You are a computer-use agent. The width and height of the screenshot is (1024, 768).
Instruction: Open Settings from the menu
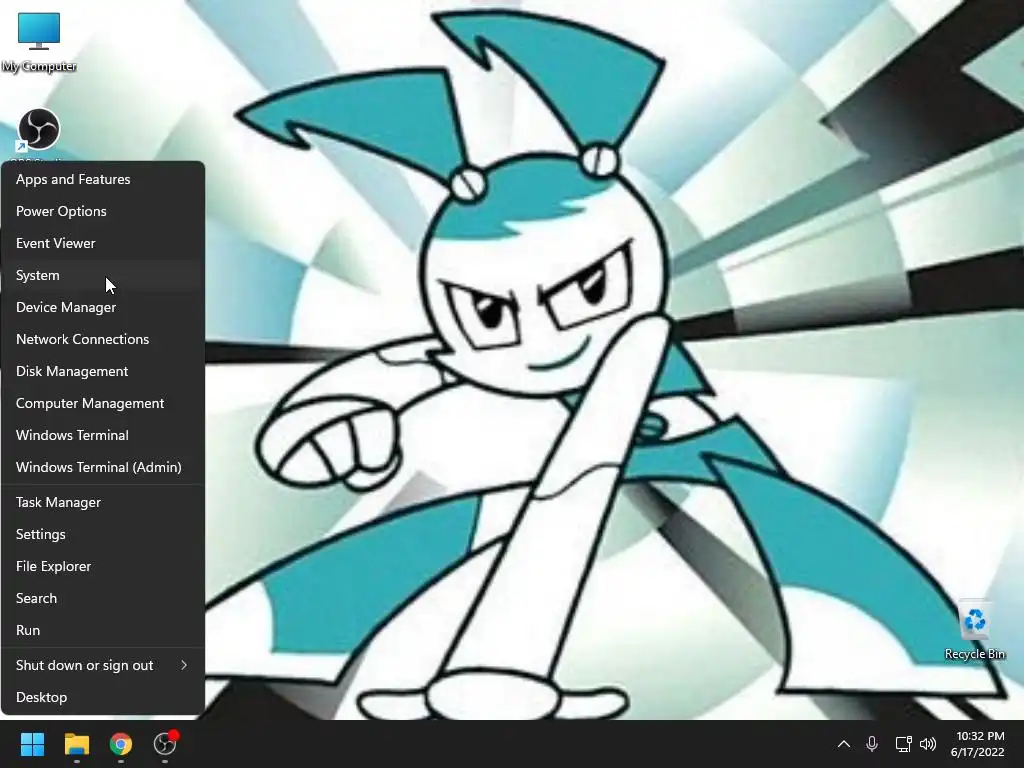[103, 534]
